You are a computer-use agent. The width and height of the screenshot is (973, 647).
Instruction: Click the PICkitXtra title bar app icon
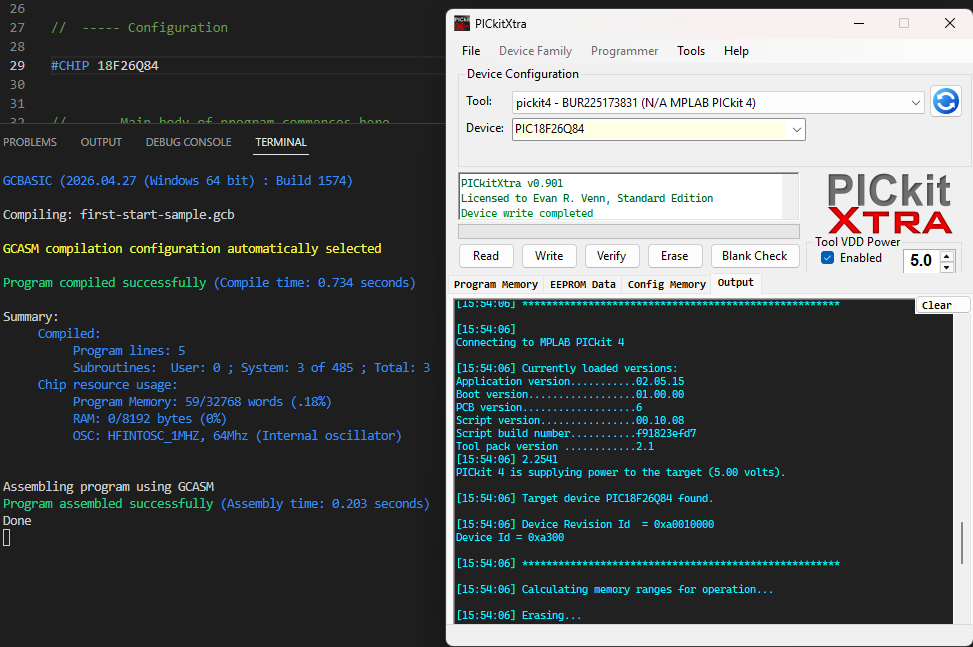pyautogui.click(x=462, y=23)
